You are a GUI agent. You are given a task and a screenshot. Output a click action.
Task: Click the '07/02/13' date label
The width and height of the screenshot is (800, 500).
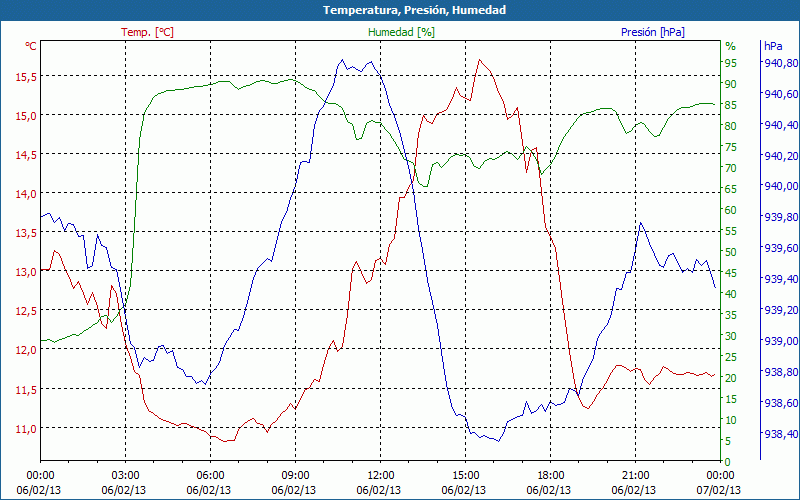pyautogui.click(x=719, y=490)
